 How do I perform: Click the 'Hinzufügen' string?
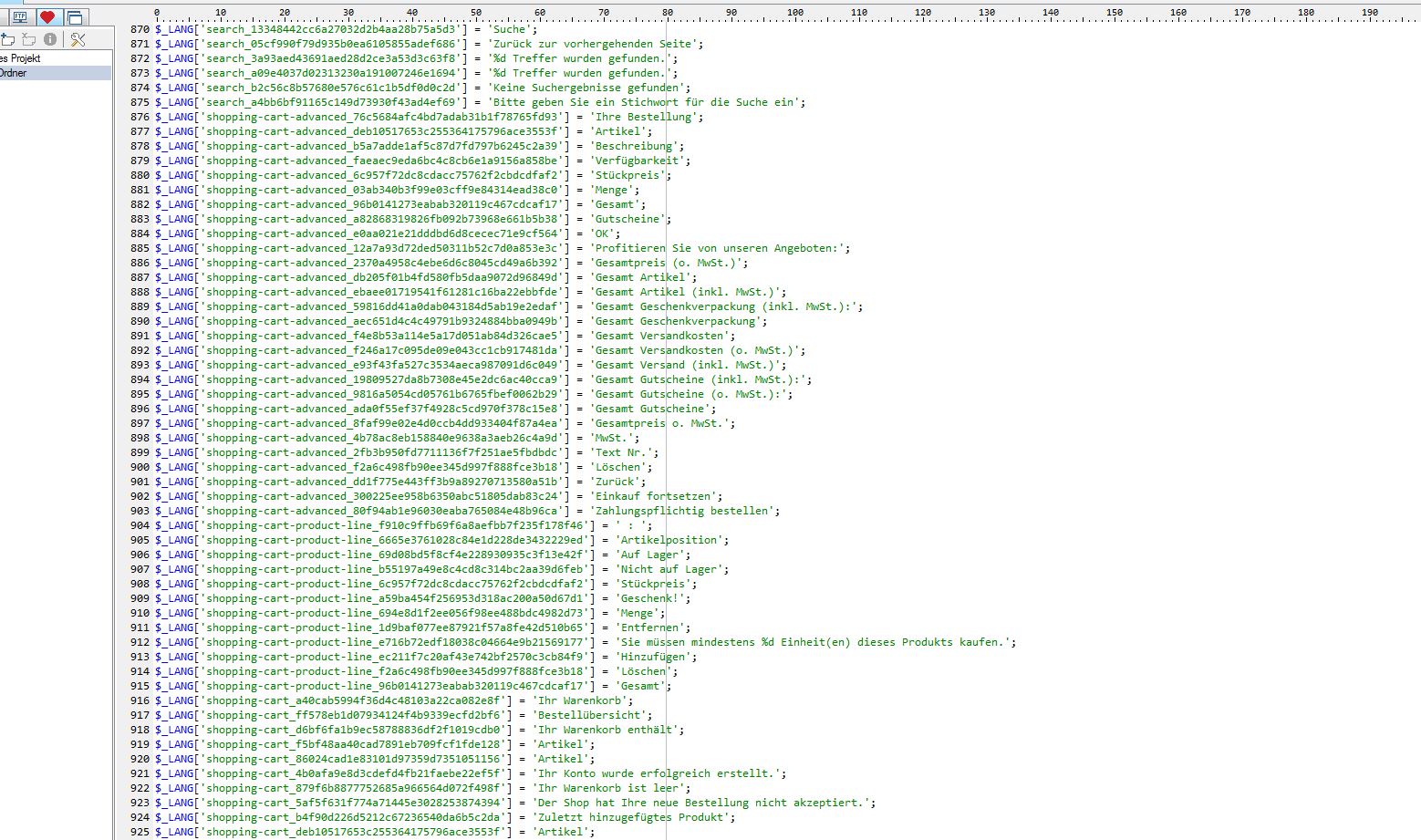[x=653, y=657]
